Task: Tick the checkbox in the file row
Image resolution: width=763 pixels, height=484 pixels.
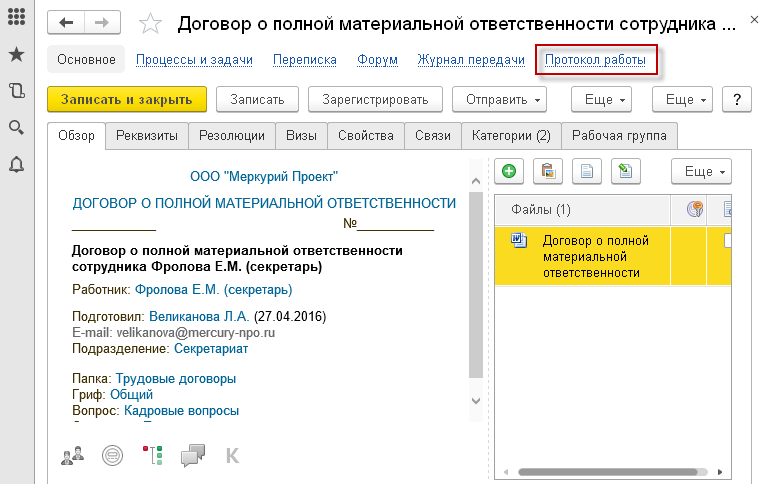Action: pos(729,241)
